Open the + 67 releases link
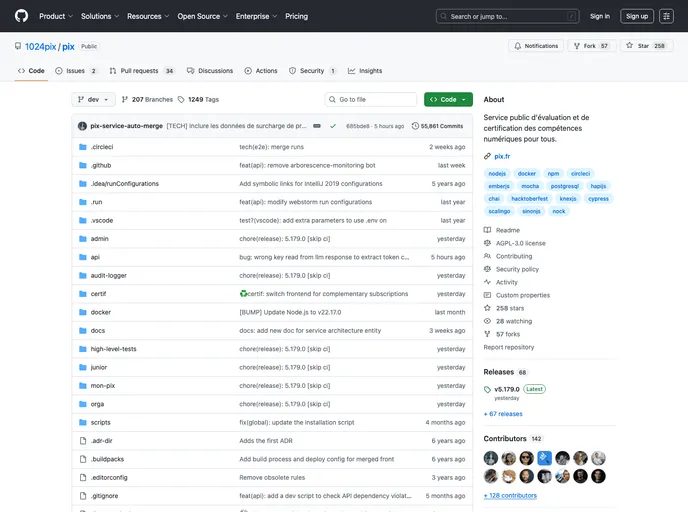The width and height of the screenshot is (688, 512). 503,413
